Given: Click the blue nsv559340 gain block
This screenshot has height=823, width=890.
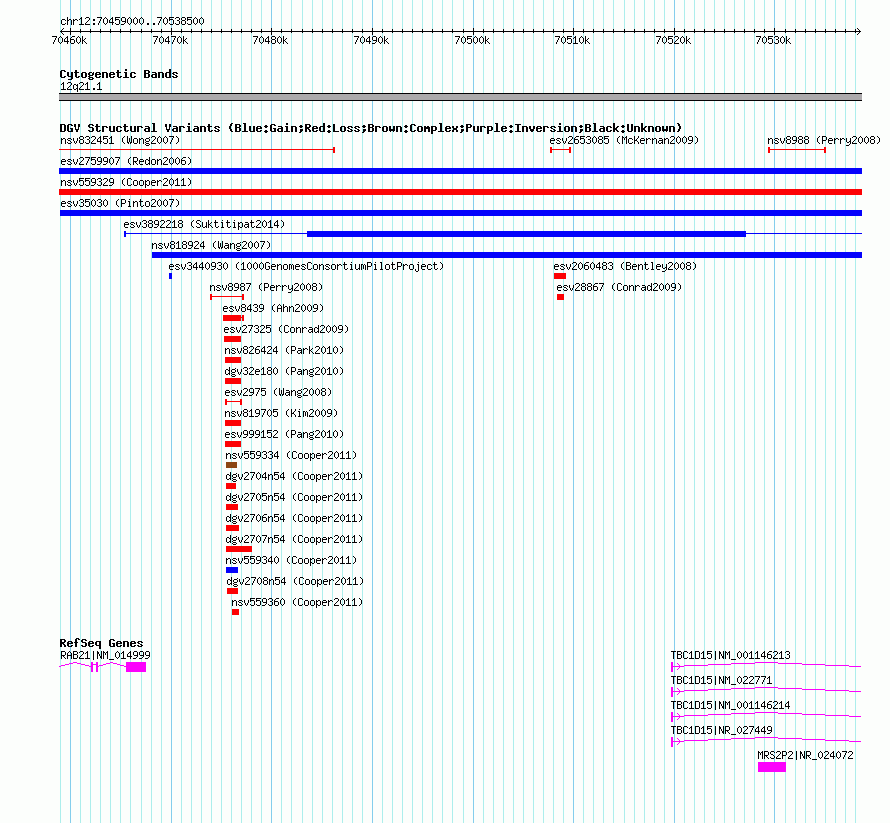Looking at the screenshot, I should [x=232, y=570].
